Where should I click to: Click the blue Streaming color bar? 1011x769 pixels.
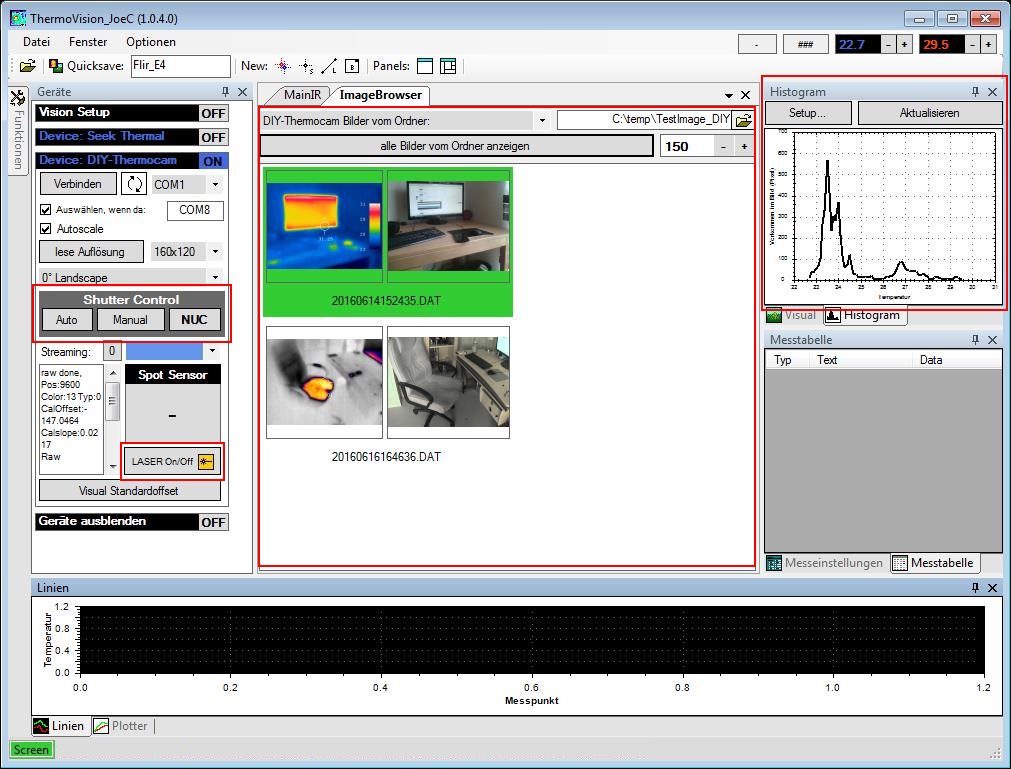pyautogui.click(x=164, y=351)
